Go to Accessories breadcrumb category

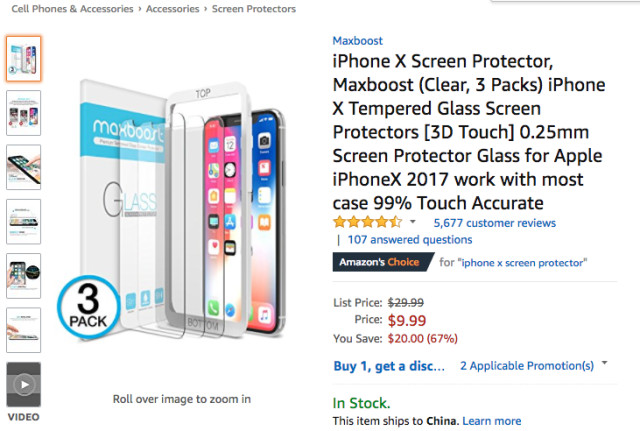(x=174, y=9)
